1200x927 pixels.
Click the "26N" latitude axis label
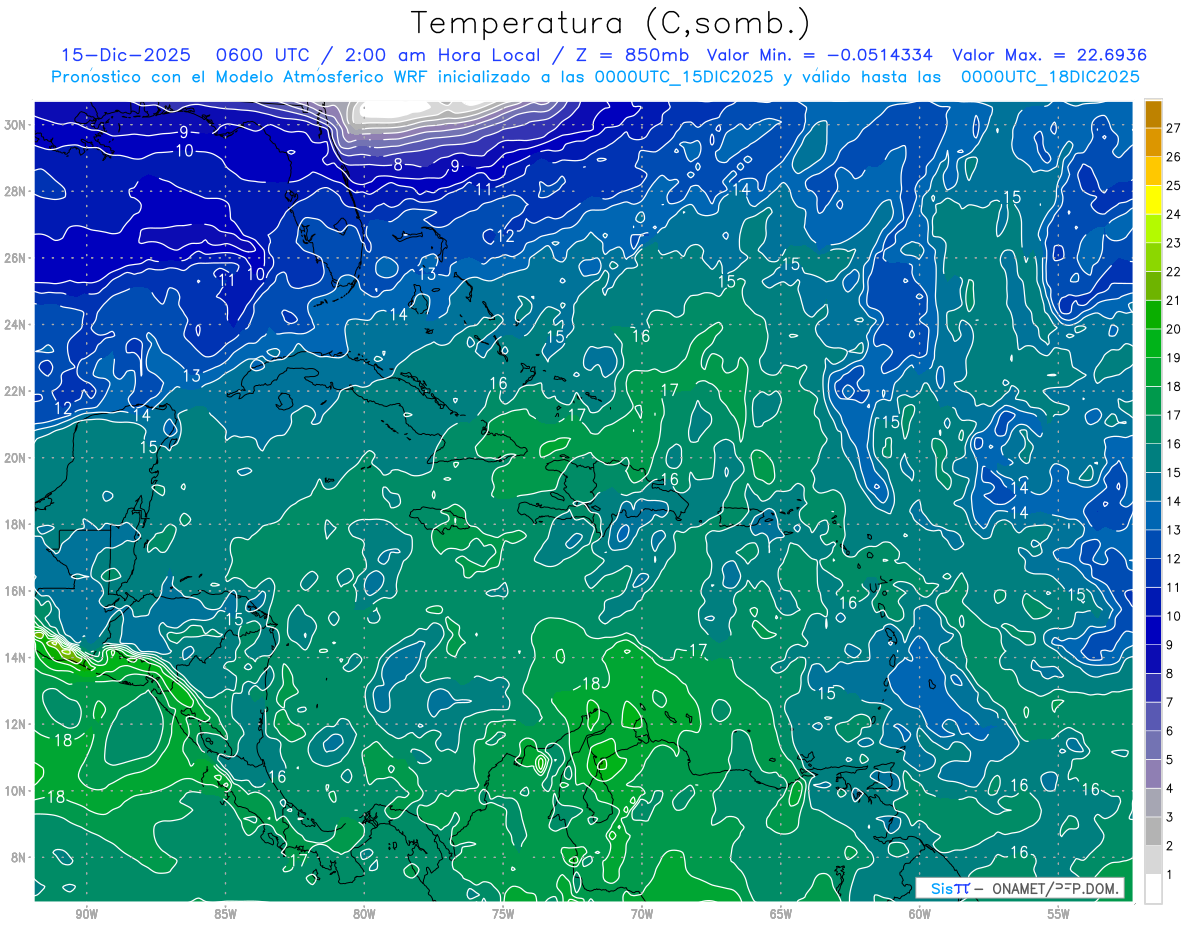16,258
